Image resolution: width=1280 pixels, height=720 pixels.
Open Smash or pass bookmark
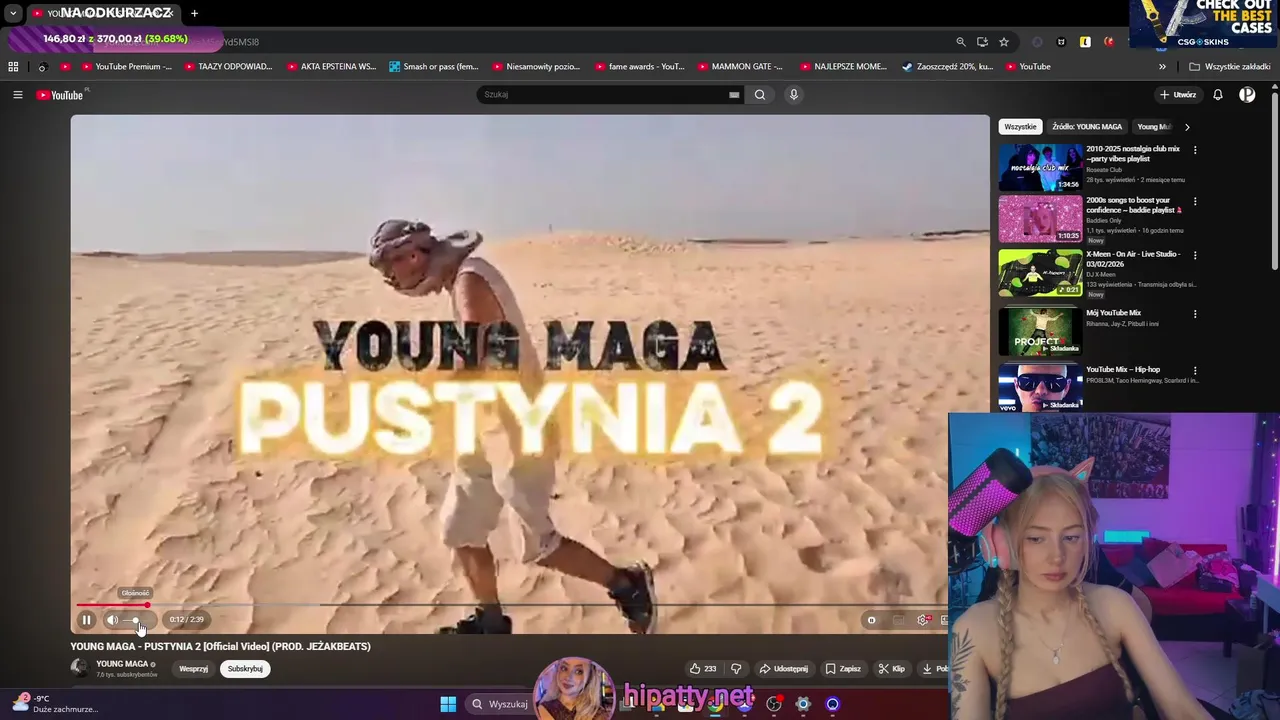pos(433,67)
